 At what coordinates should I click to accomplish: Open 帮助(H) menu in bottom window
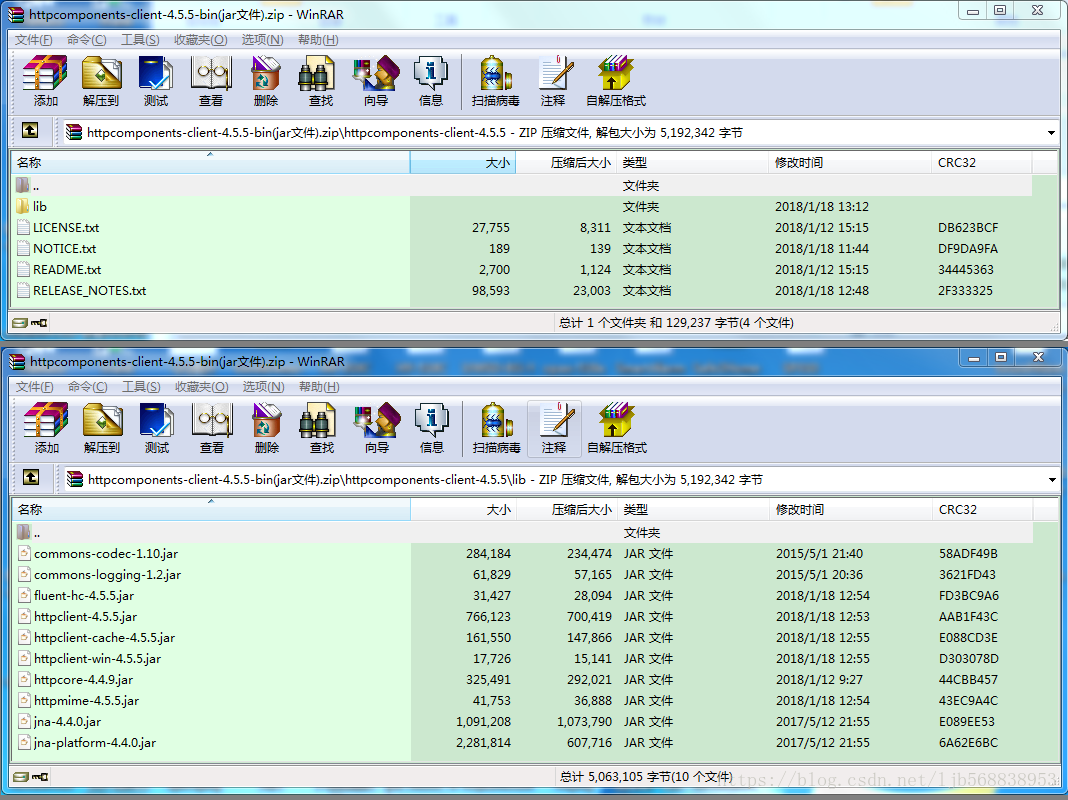click(319, 387)
